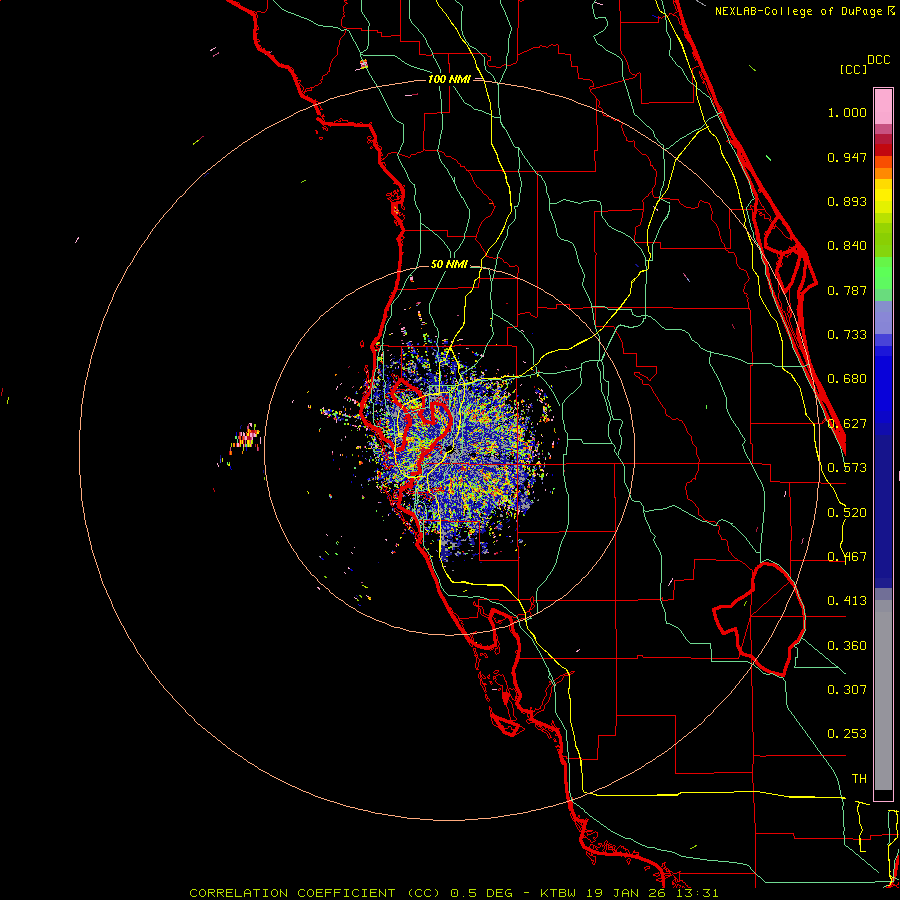Click the Lake Okeechobee outline
Viewport: 900px width, 900px height.
759,620
